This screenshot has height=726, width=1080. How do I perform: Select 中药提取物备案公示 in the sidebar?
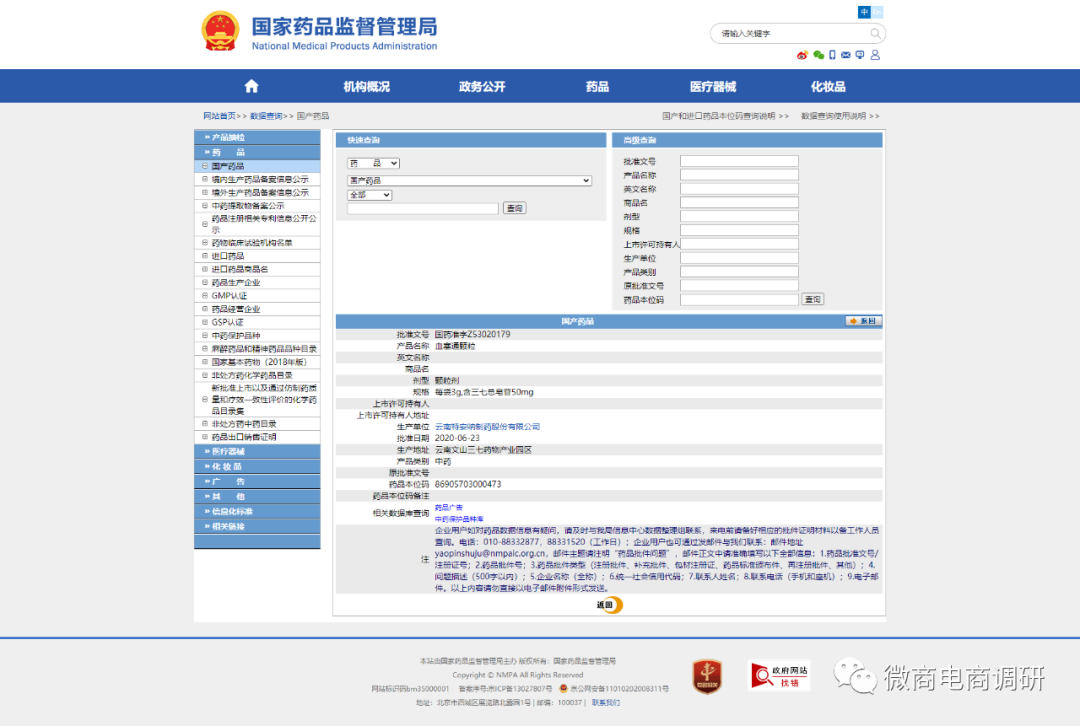tap(248, 206)
